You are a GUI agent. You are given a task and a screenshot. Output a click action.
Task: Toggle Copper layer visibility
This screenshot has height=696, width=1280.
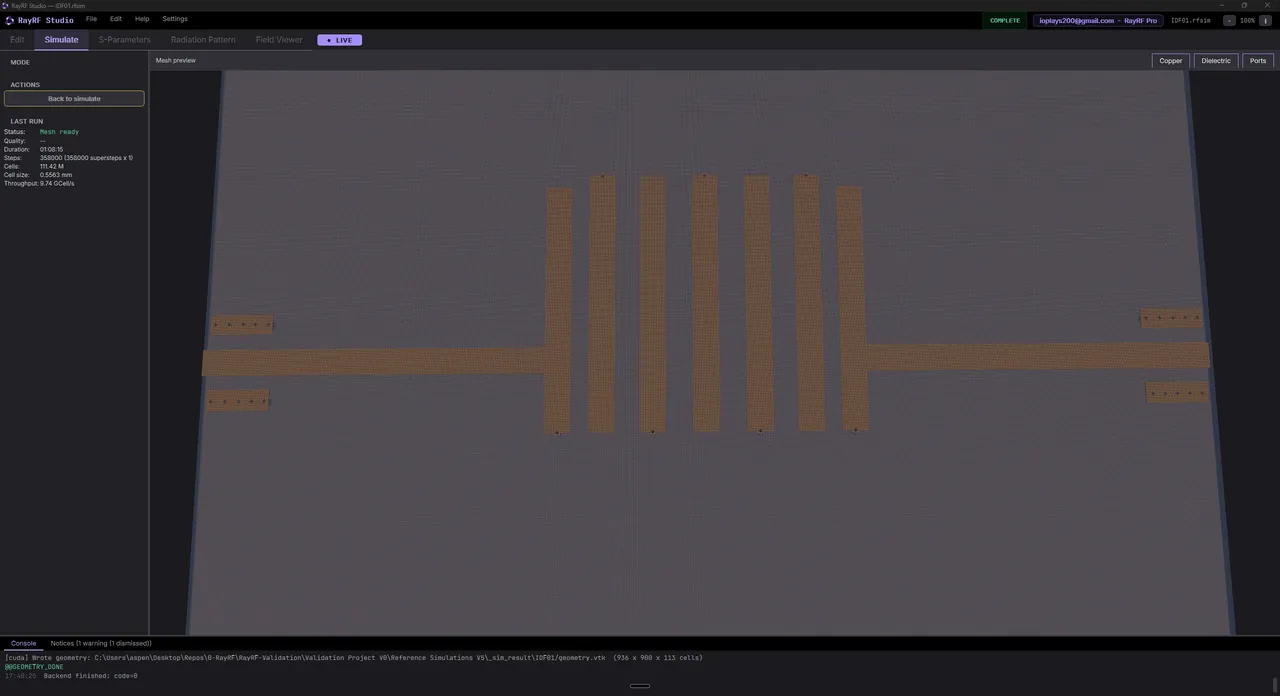[x=1171, y=61]
